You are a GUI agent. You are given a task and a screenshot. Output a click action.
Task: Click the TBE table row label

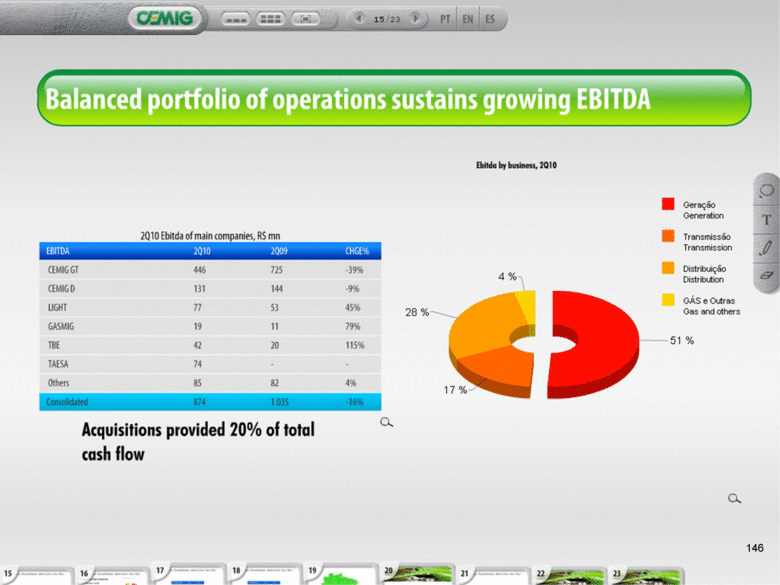(54, 345)
